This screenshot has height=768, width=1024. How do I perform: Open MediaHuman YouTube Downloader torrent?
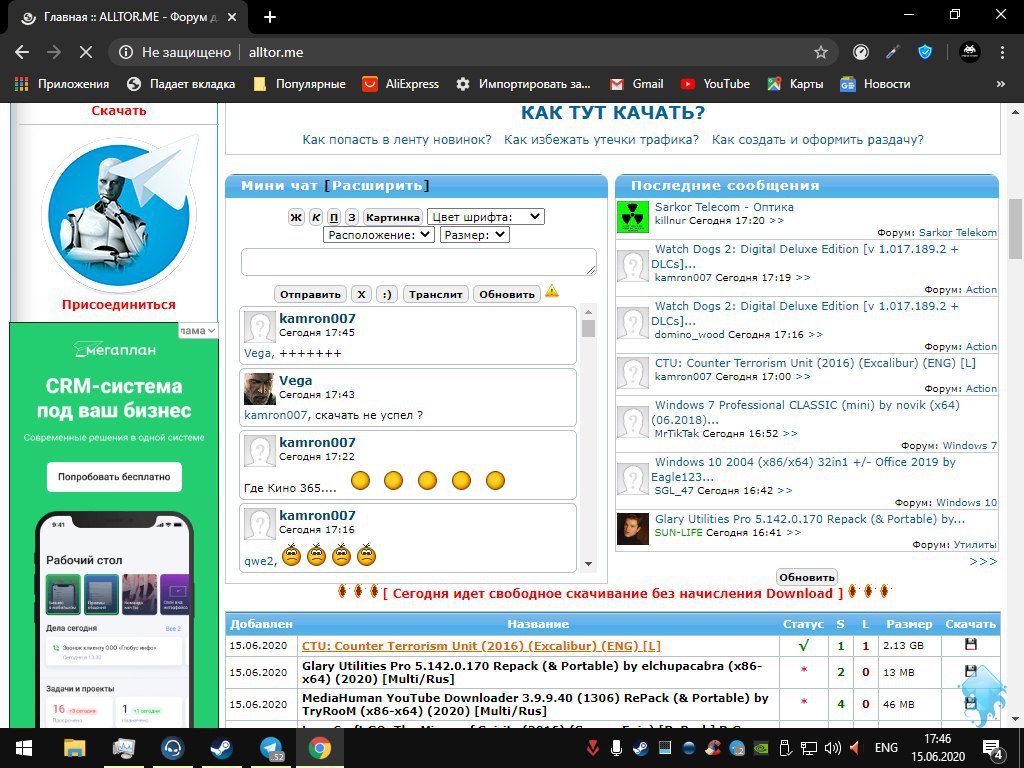[x=535, y=705]
